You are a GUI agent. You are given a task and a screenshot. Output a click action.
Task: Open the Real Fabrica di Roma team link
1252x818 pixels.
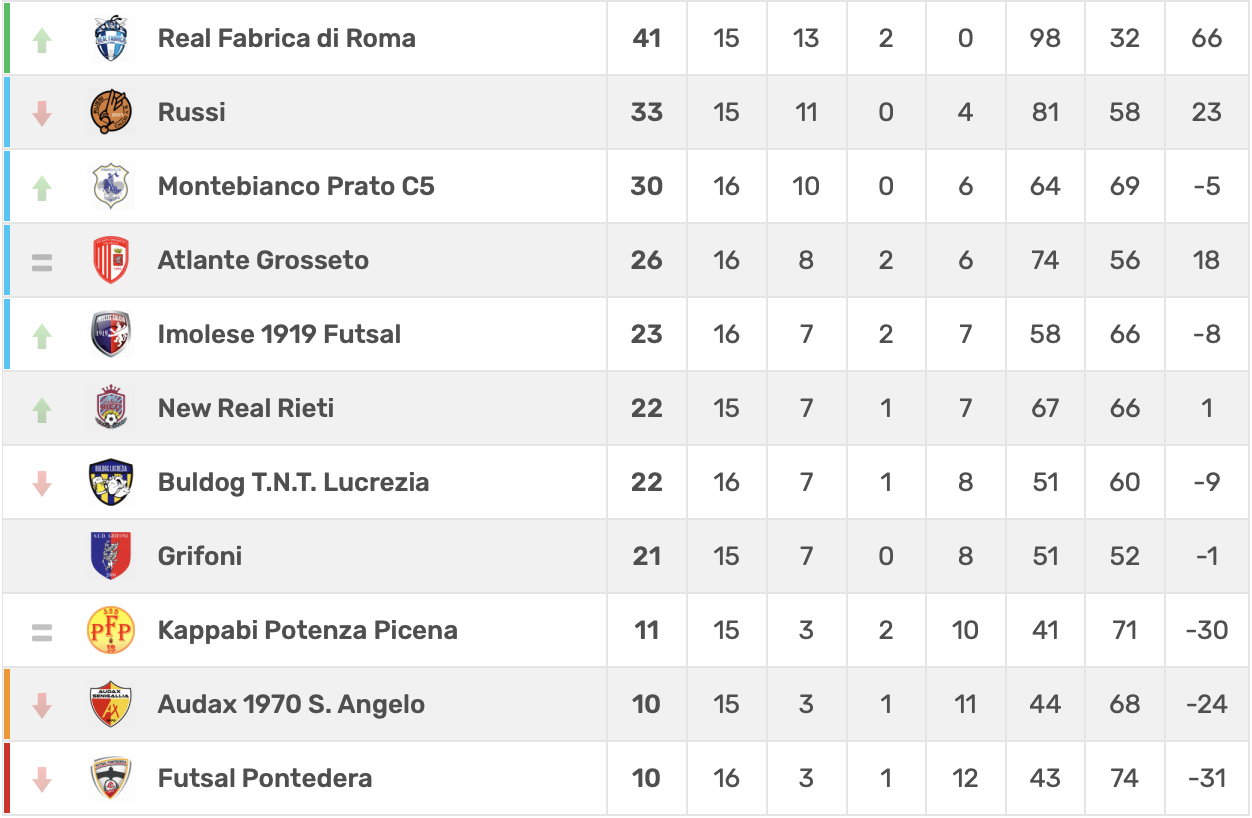(x=286, y=39)
